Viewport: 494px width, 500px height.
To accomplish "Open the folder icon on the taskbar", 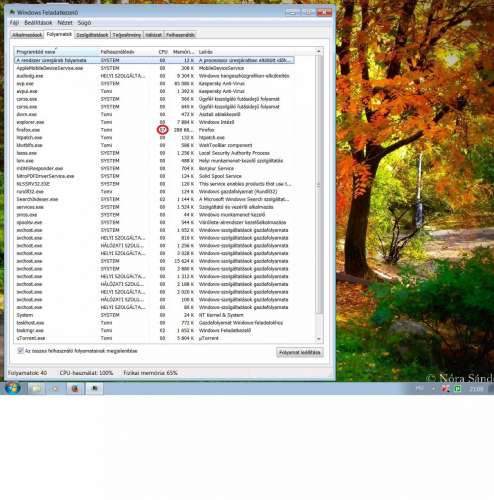I will (x=36, y=388).
